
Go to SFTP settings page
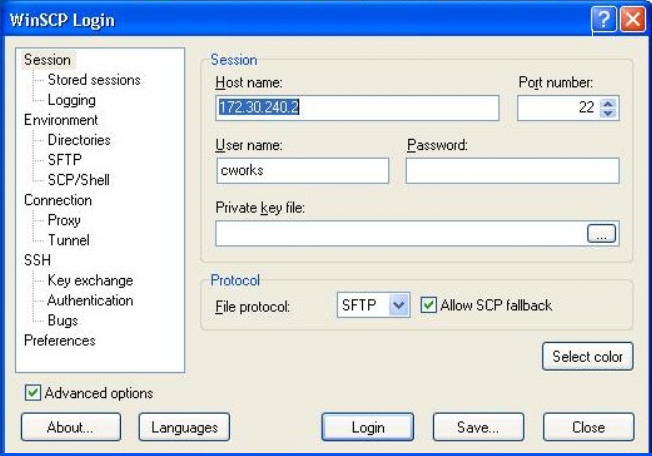pos(64,160)
